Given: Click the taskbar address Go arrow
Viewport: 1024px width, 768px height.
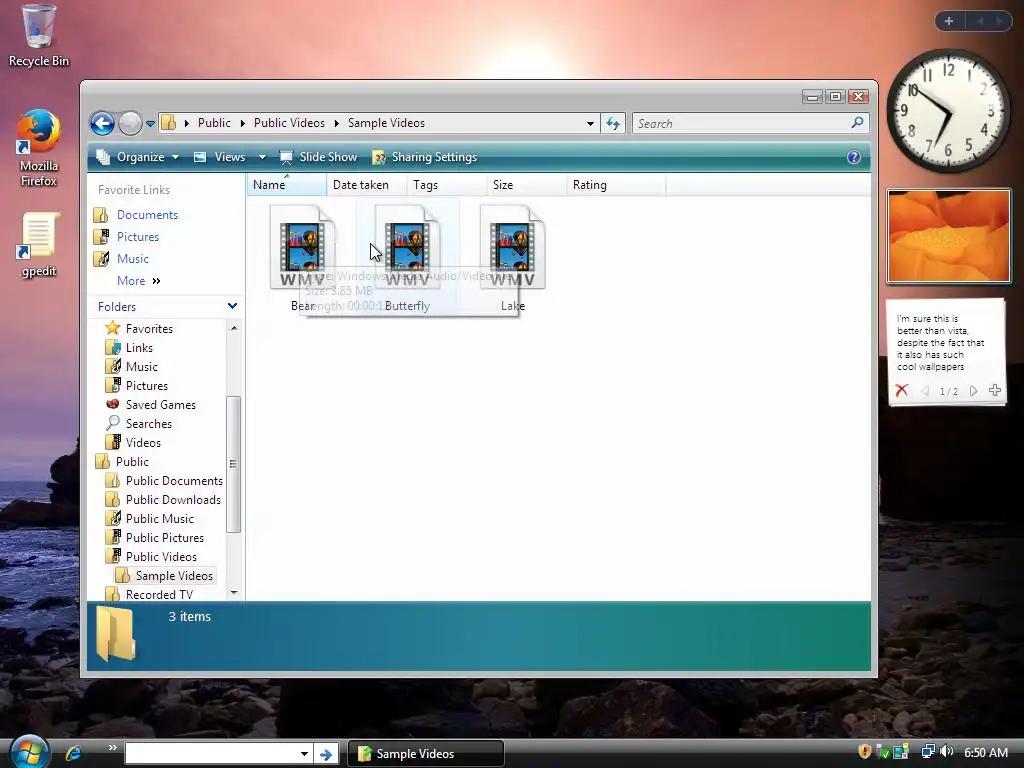Looking at the screenshot, I should click(x=325, y=754).
